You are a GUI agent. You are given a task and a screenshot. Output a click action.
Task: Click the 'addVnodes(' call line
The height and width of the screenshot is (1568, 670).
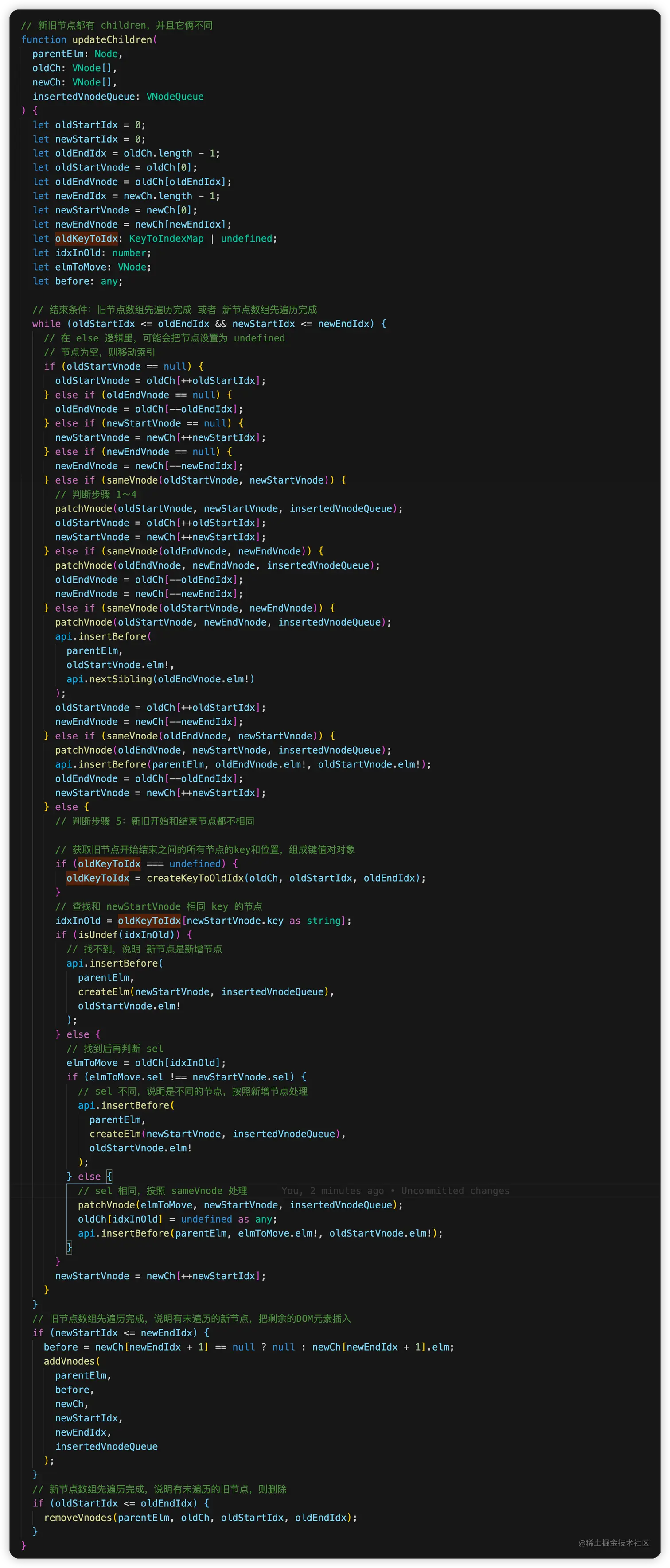pos(72,1361)
